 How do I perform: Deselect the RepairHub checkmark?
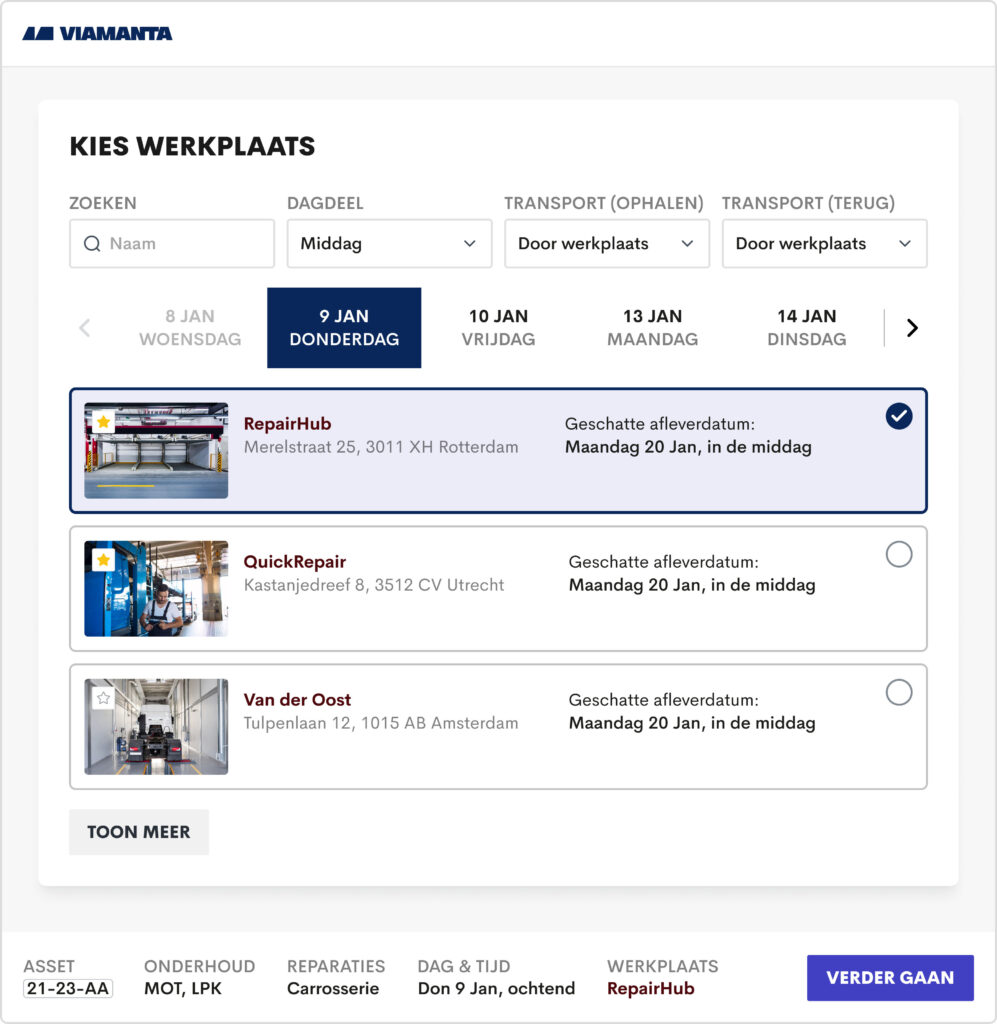(x=898, y=416)
